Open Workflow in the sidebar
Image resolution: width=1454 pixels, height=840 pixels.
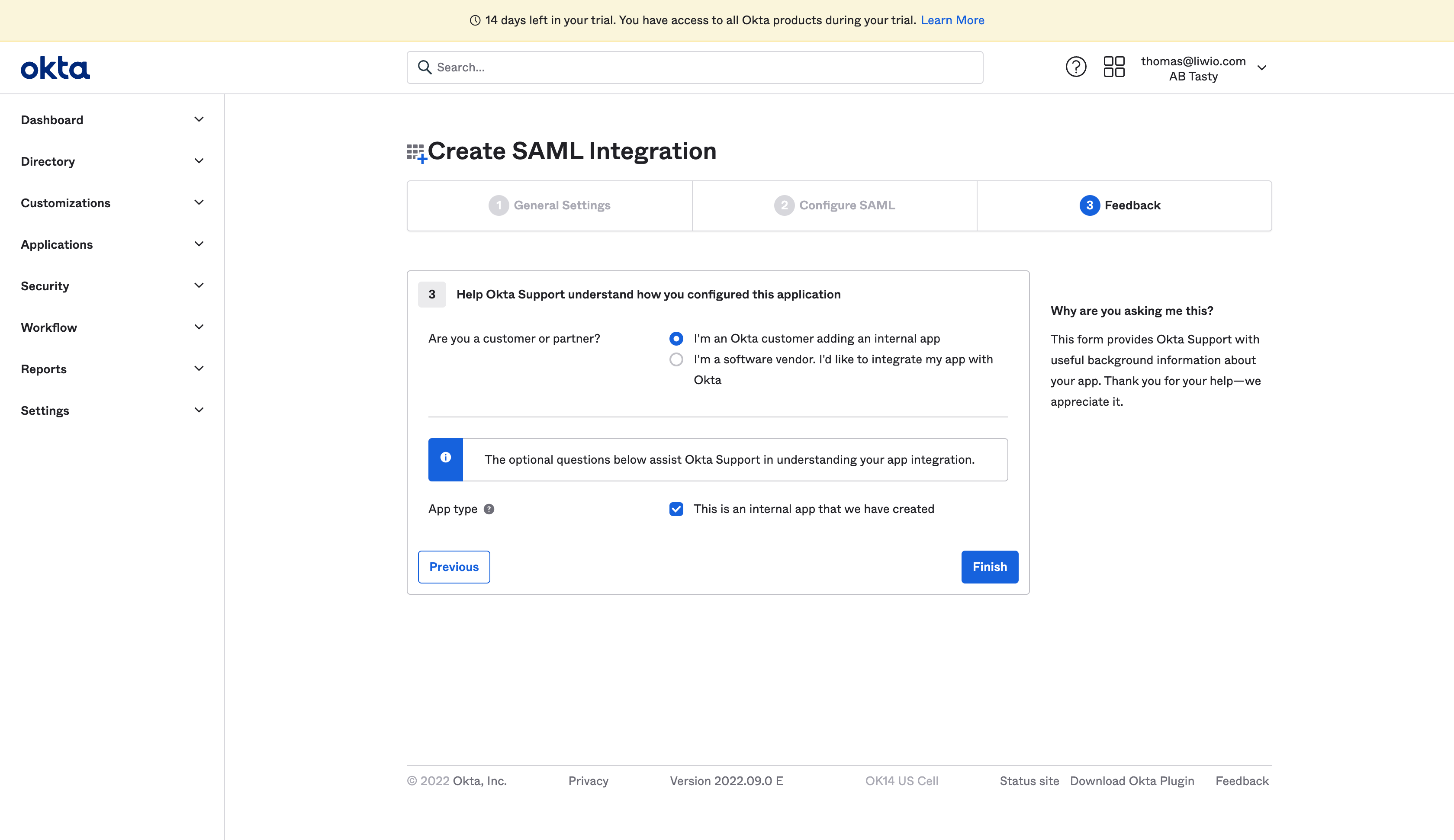coord(48,328)
